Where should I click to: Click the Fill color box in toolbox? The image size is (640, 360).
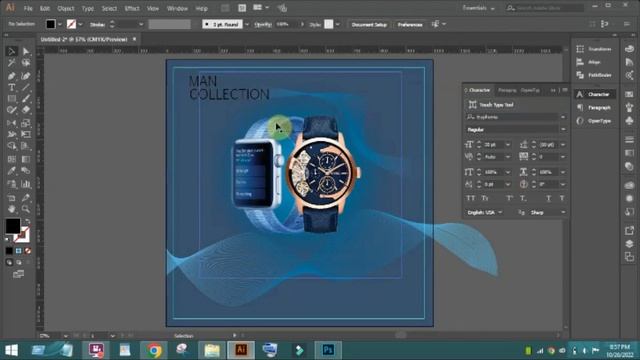pos(13,226)
